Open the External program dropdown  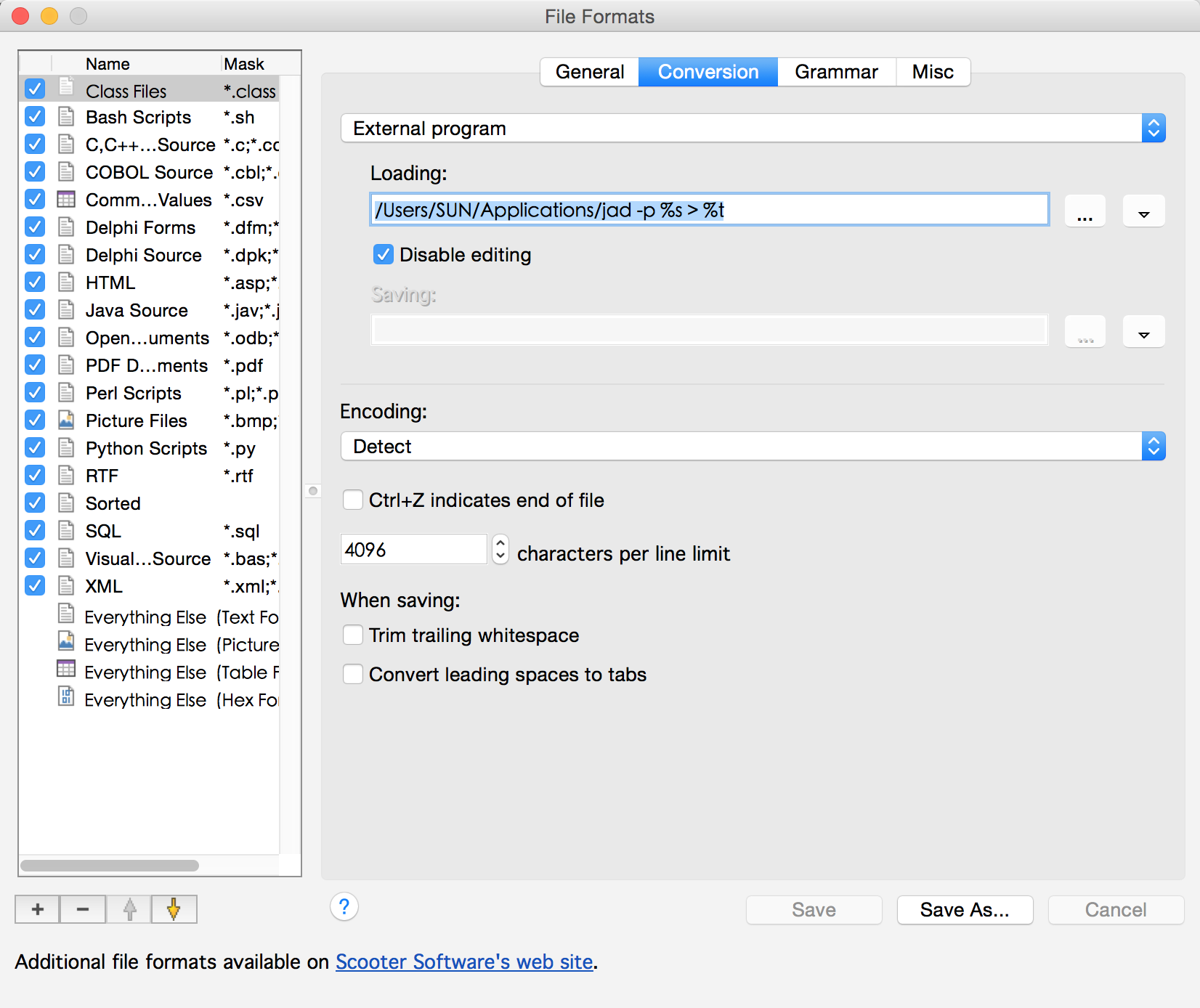coord(753,129)
